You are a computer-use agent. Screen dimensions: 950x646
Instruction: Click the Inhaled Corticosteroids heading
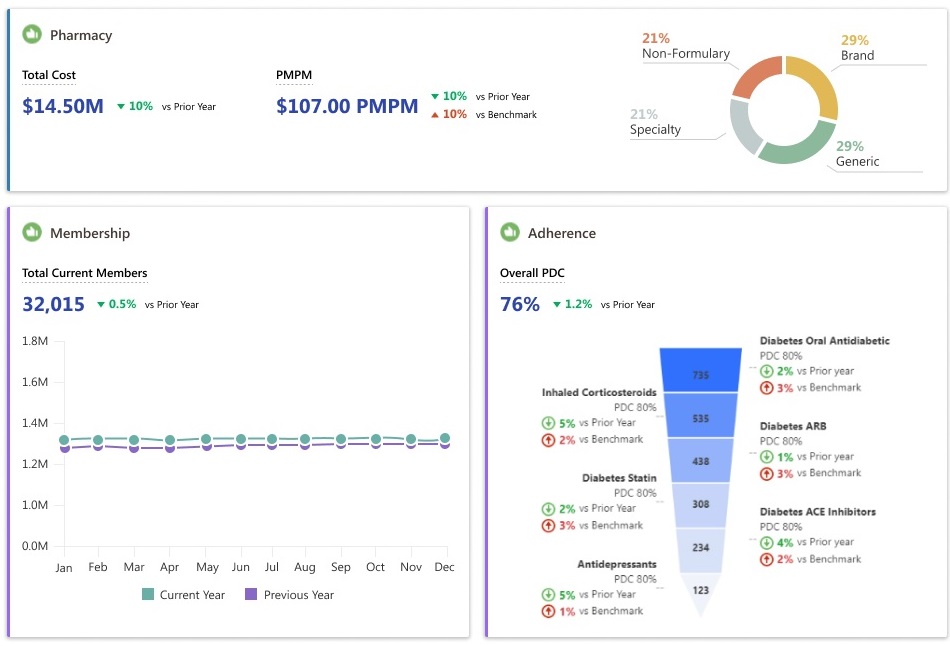coord(599,393)
